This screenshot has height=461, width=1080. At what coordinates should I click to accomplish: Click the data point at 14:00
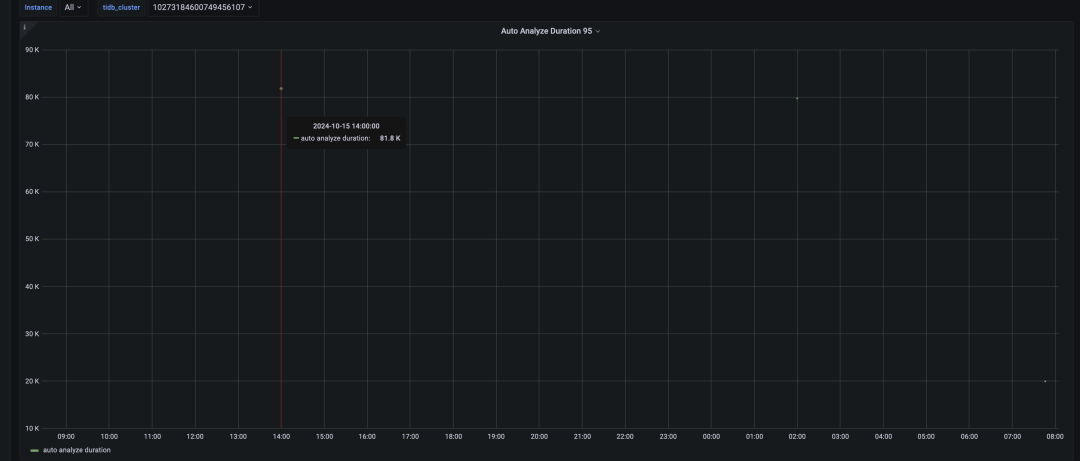coord(281,88)
